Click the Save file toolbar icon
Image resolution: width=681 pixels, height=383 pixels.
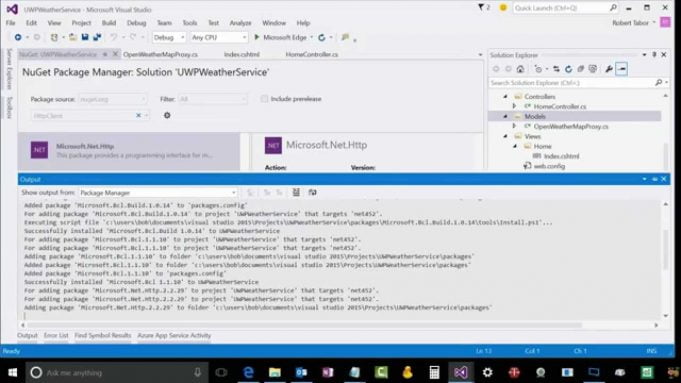tap(85, 37)
